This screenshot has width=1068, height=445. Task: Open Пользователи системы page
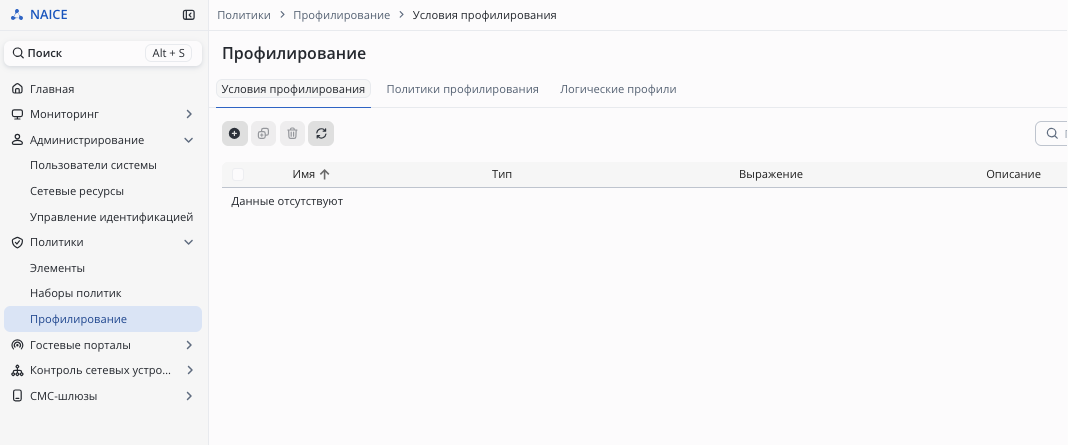(93, 165)
